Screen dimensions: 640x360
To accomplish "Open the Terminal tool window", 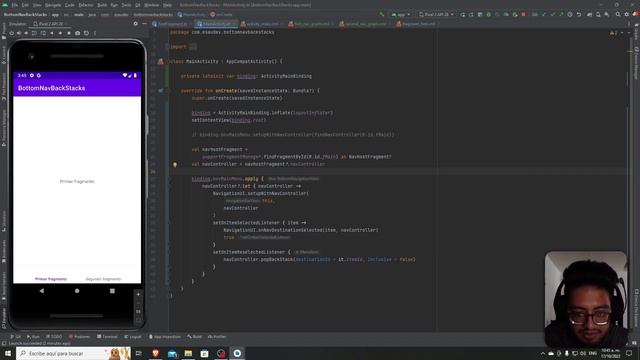I will click(107, 337).
